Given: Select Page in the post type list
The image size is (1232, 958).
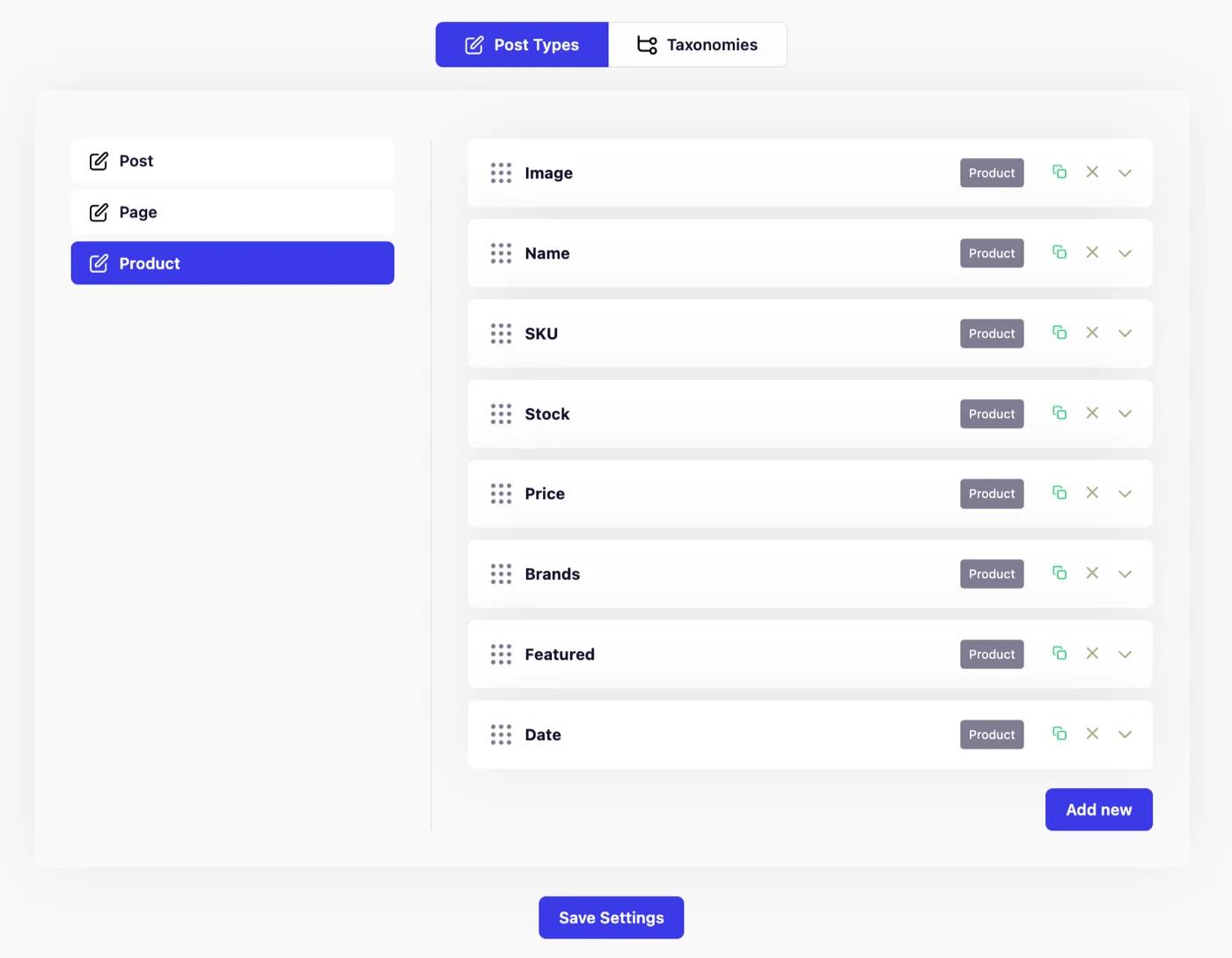Looking at the screenshot, I should coord(232,212).
